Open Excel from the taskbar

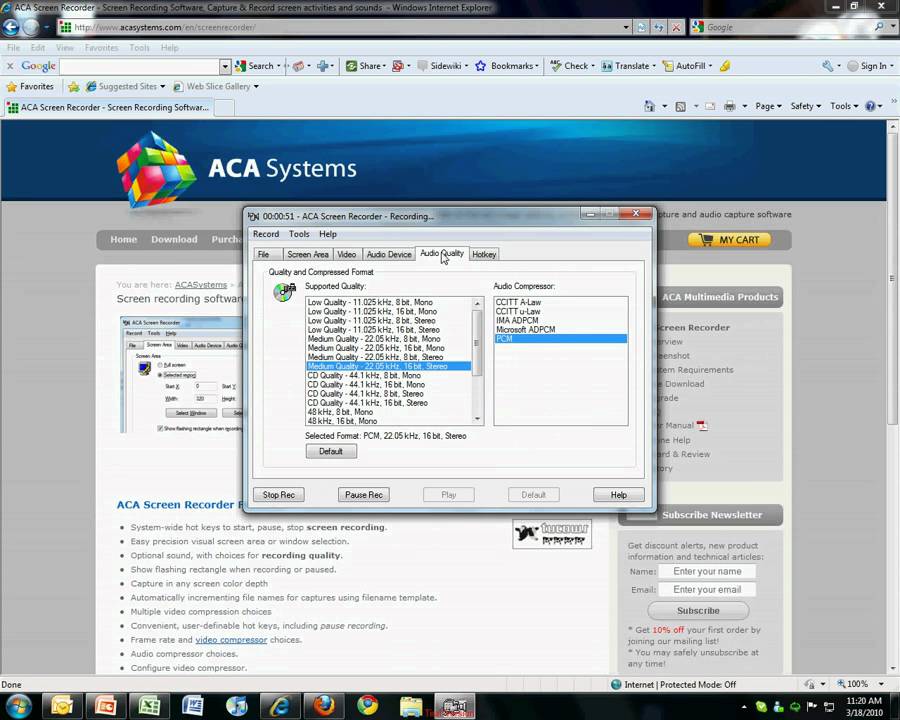click(x=149, y=706)
